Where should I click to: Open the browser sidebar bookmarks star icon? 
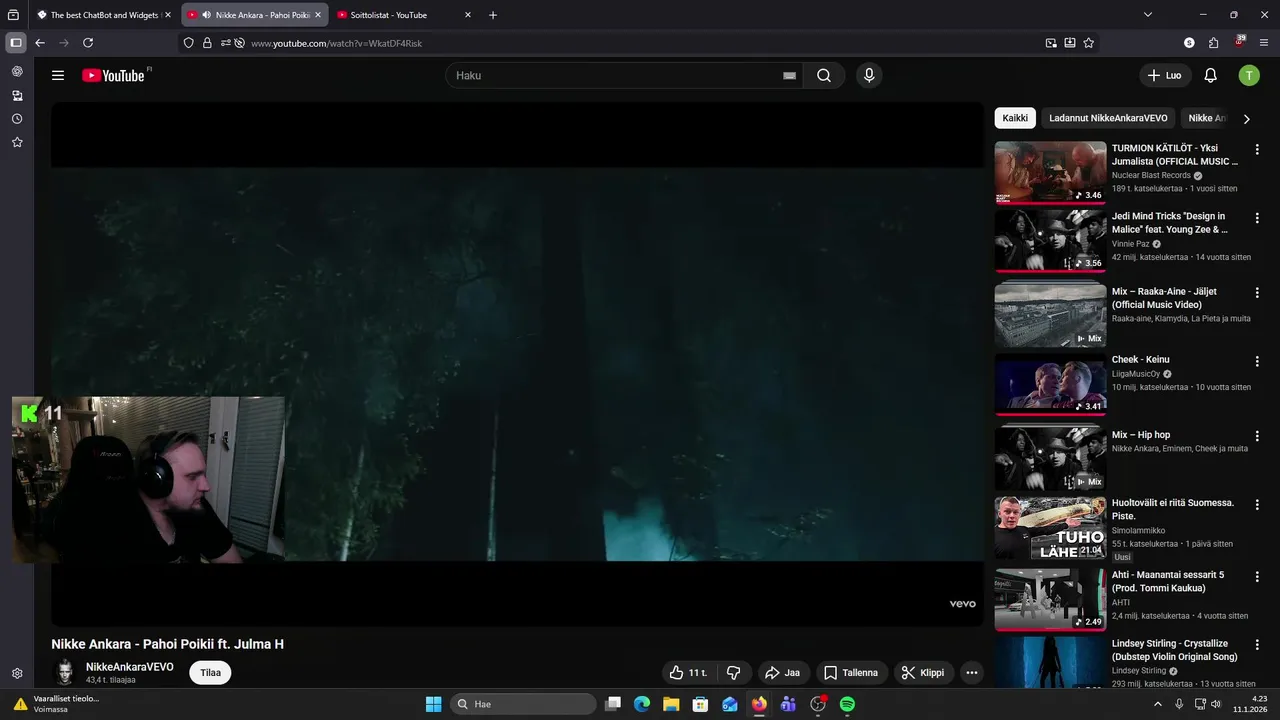[x=17, y=143]
